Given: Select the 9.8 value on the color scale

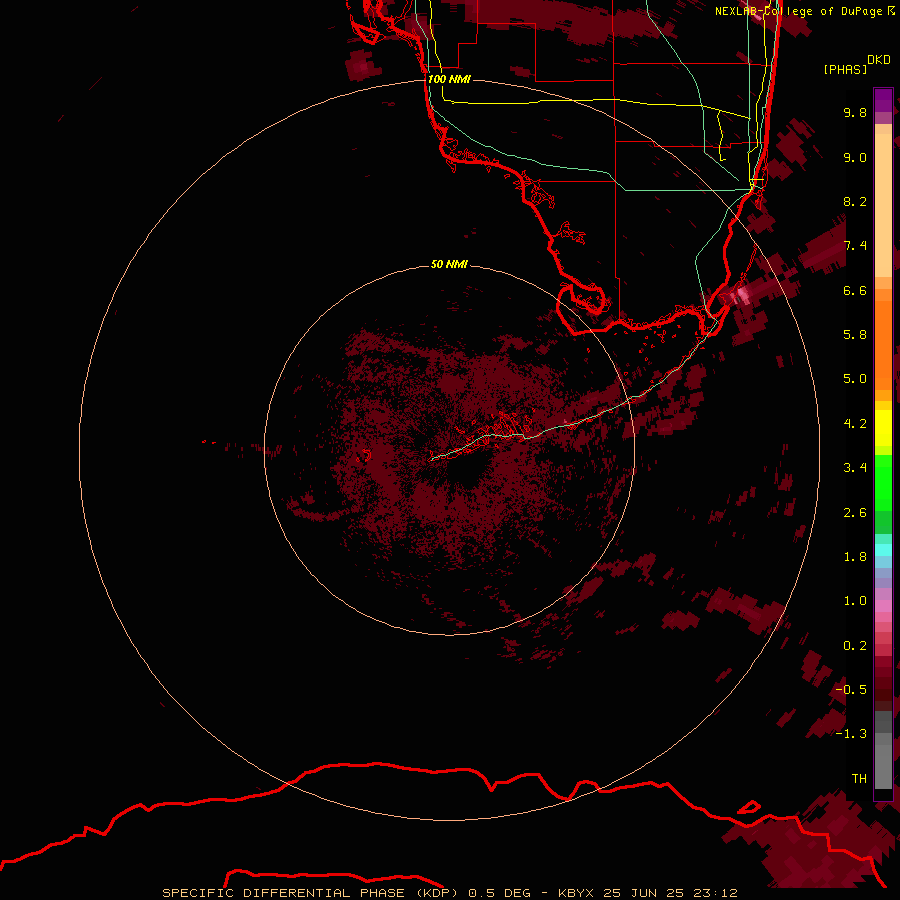Looking at the screenshot, I should (855, 112).
